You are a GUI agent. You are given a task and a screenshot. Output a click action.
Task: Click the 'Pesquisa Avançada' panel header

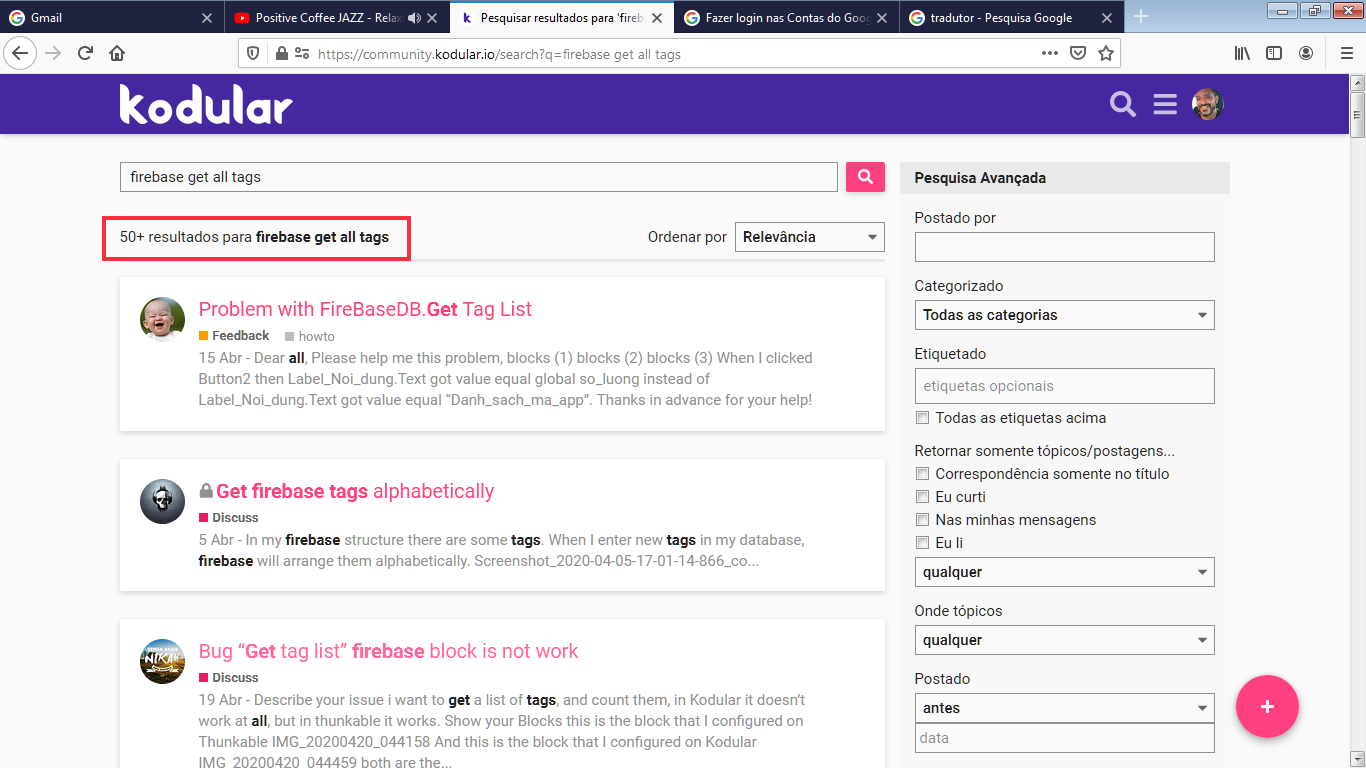click(x=1064, y=178)
